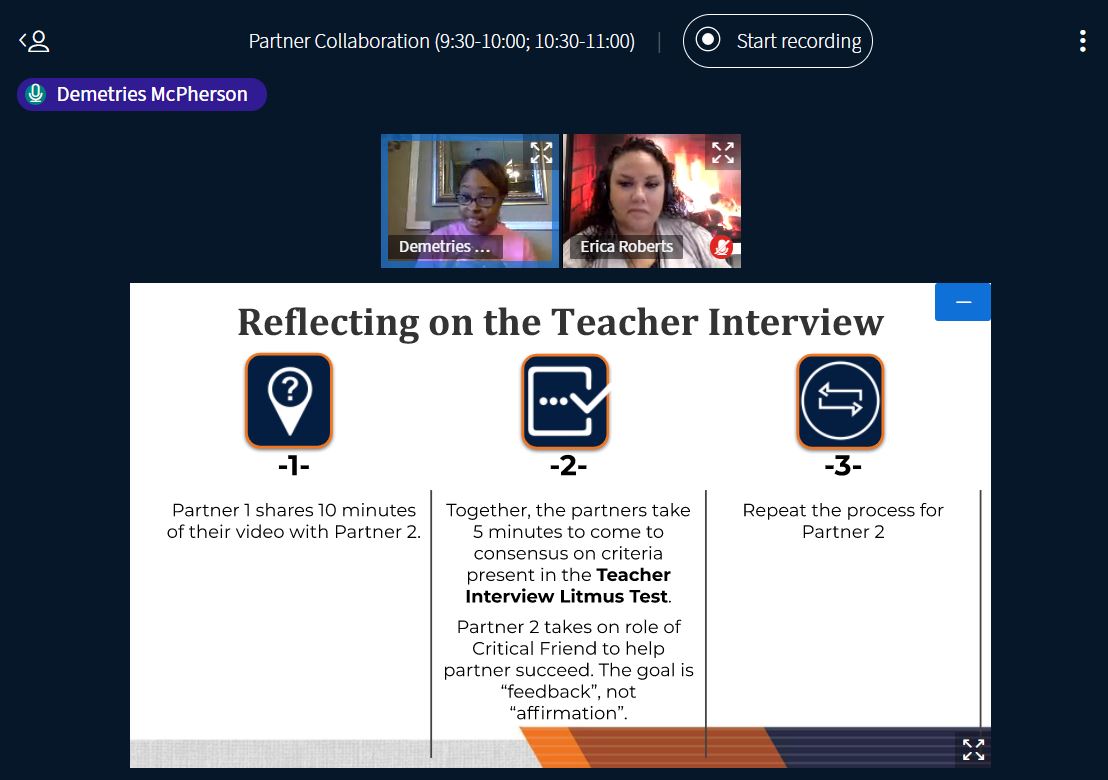Click the checklist checkmark icon for step 2
The height and width of the screenshot is (780, 1108).
click(565, 401)
